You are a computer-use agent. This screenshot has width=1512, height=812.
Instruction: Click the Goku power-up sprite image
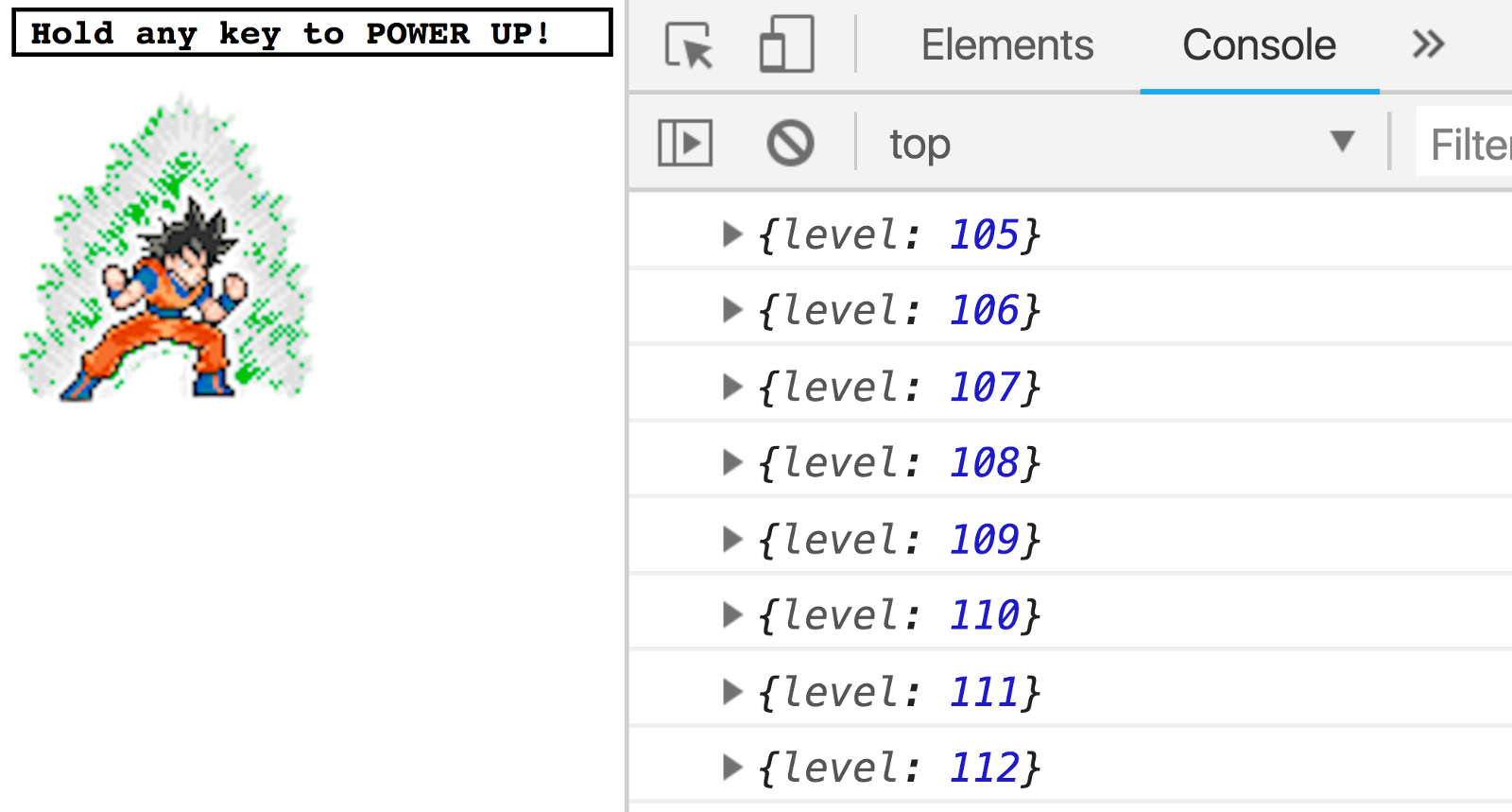tap(166, 248)
